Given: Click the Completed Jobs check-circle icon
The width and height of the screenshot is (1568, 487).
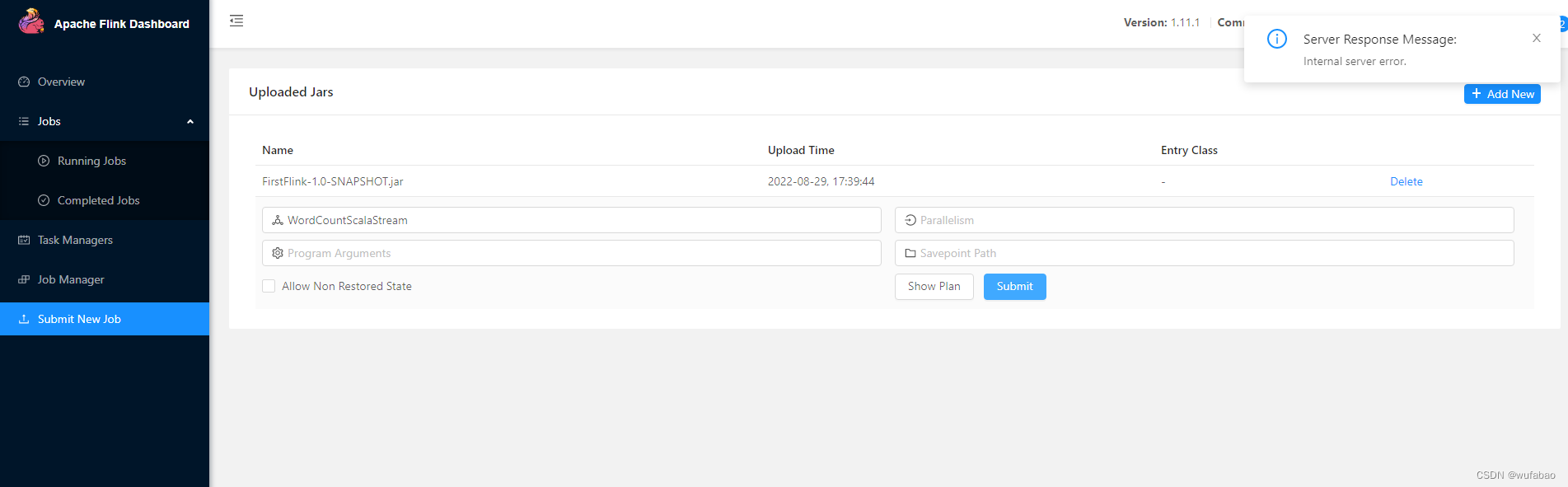Looking at the screenshot, I should (44, 200).
